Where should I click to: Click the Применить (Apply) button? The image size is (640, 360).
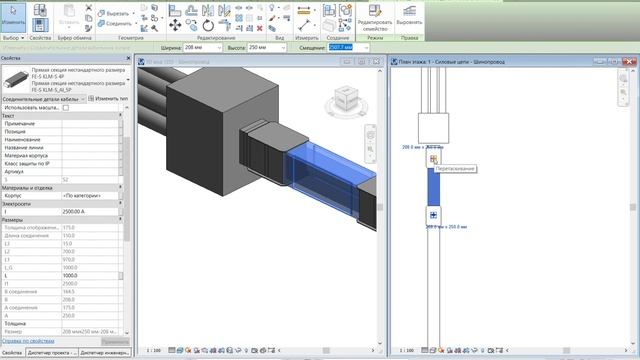115,341
